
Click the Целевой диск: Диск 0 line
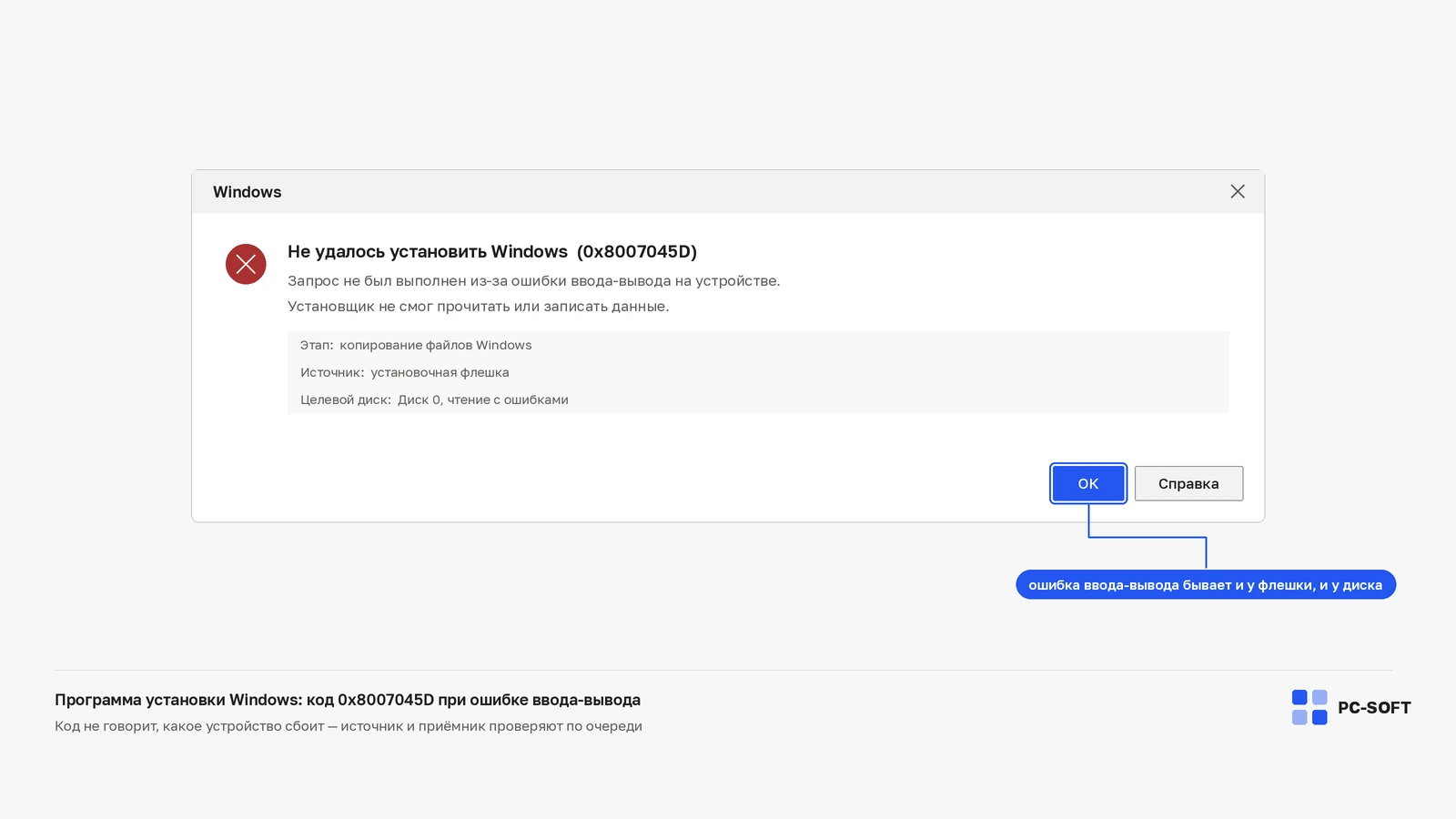click(x=434, y=399)
